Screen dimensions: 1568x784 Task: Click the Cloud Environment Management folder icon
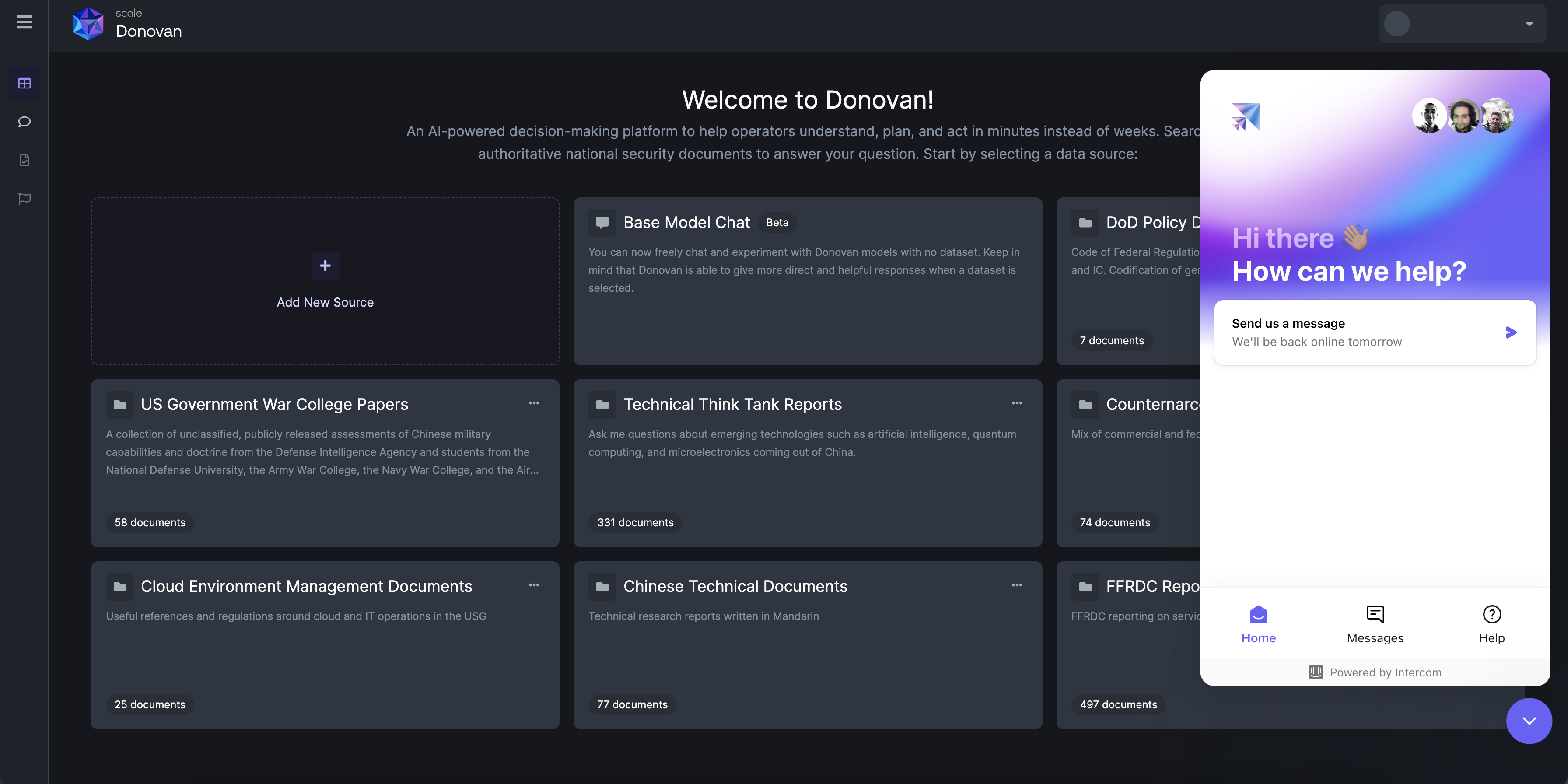tap(119, 586)
